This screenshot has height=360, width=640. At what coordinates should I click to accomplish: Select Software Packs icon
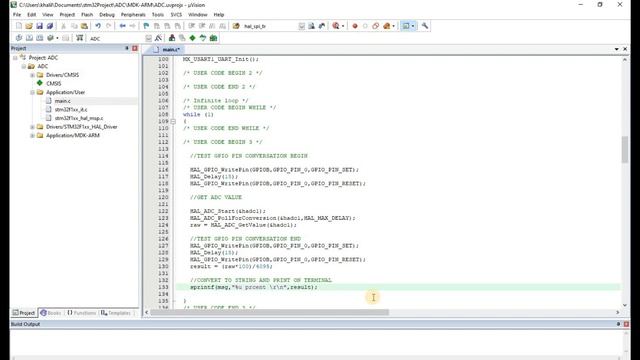pyautogui.click(x=203, y=38)
